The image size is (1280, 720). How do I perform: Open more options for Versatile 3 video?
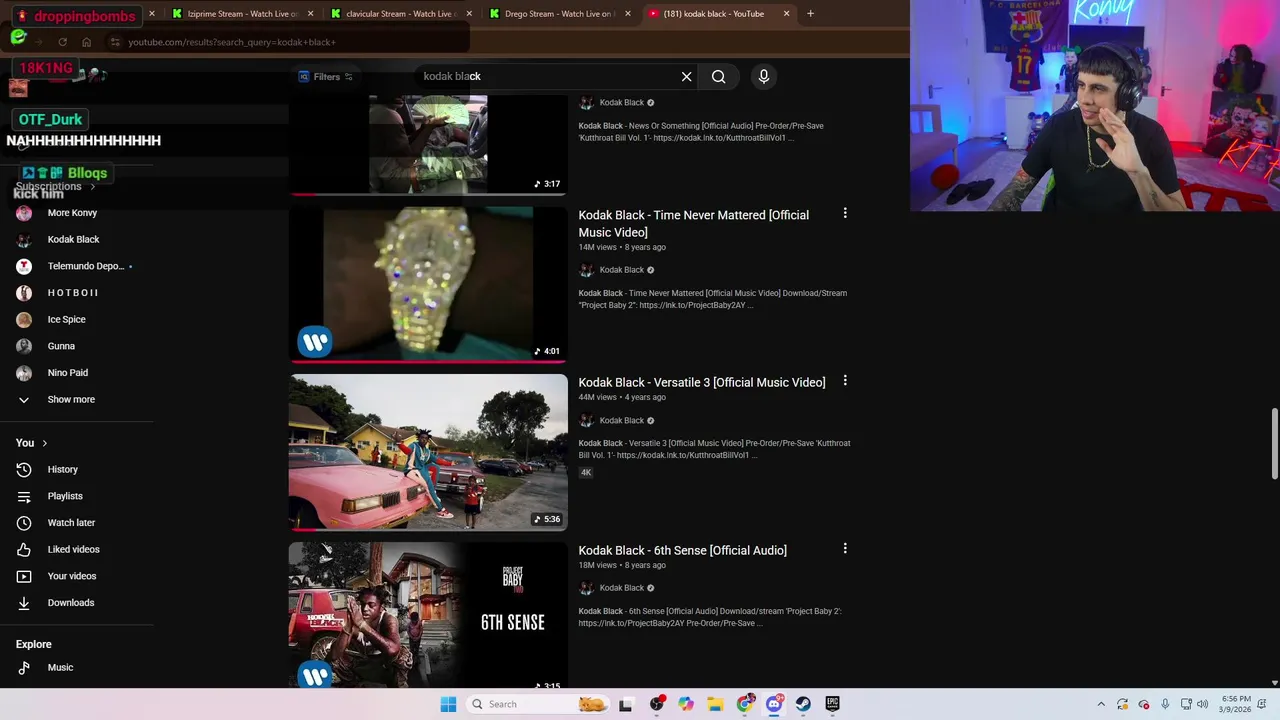[x=845, y=381]
